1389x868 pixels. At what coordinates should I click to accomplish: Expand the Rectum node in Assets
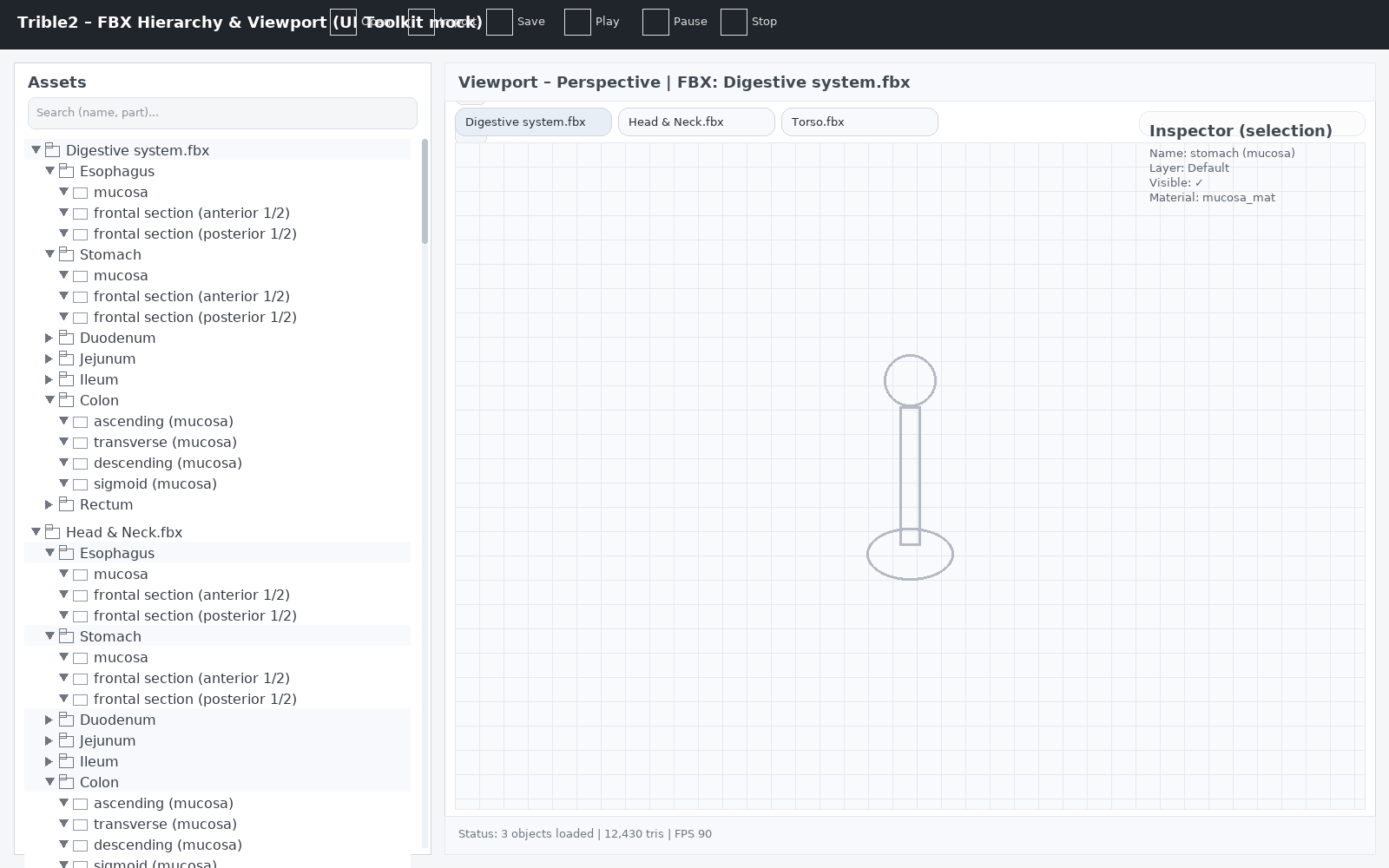pyautogui.click(x=49, y=504)
